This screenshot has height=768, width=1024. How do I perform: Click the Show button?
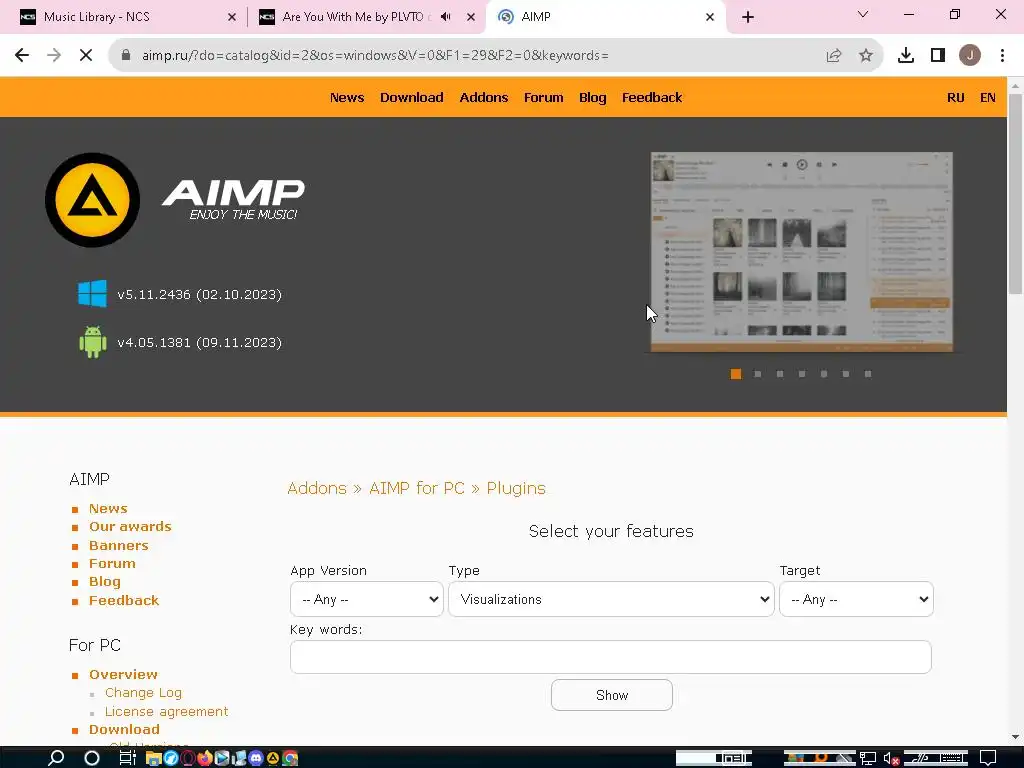pos(611,695)
